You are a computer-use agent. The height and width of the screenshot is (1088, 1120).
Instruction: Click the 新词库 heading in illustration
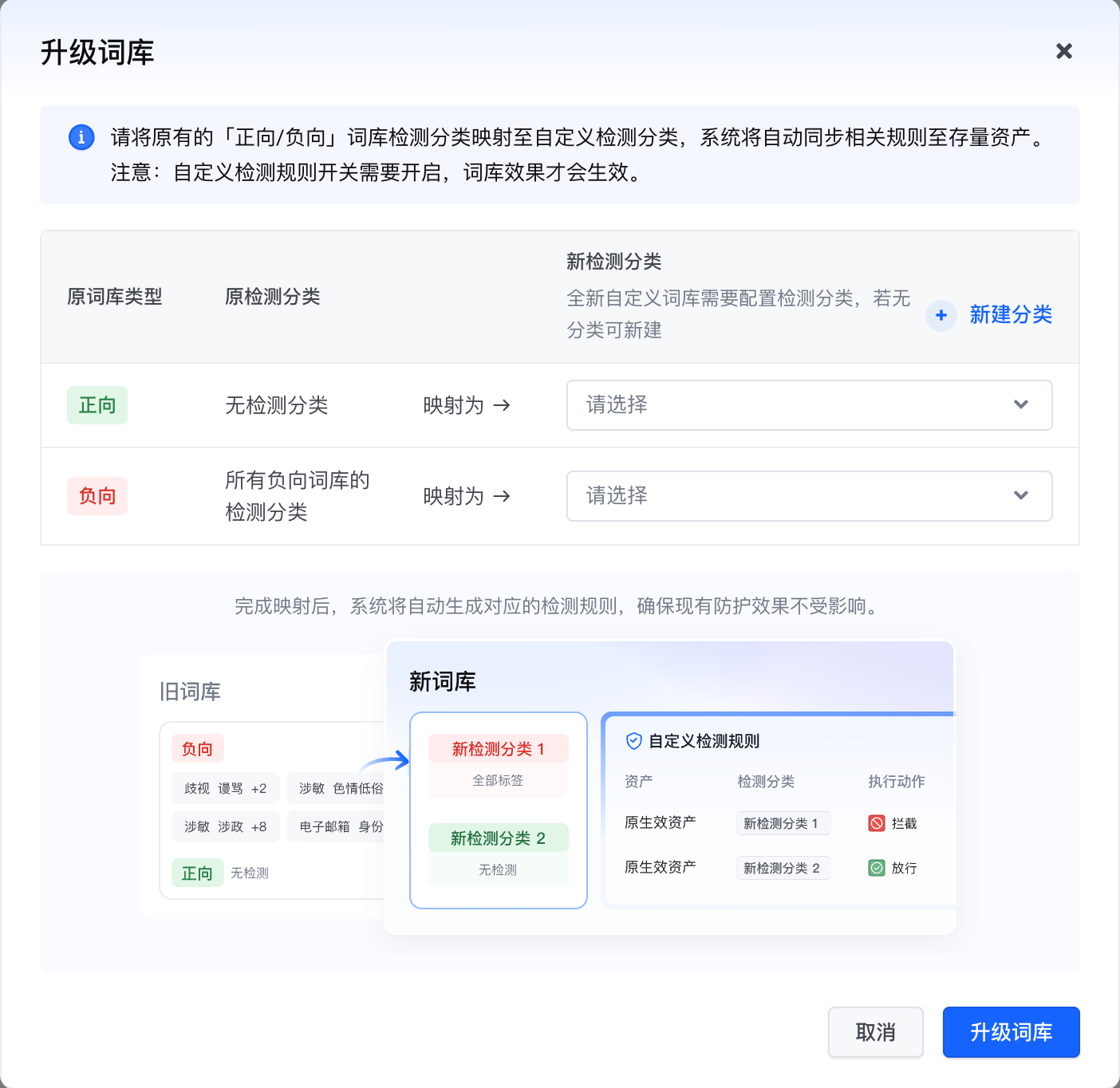443,682
